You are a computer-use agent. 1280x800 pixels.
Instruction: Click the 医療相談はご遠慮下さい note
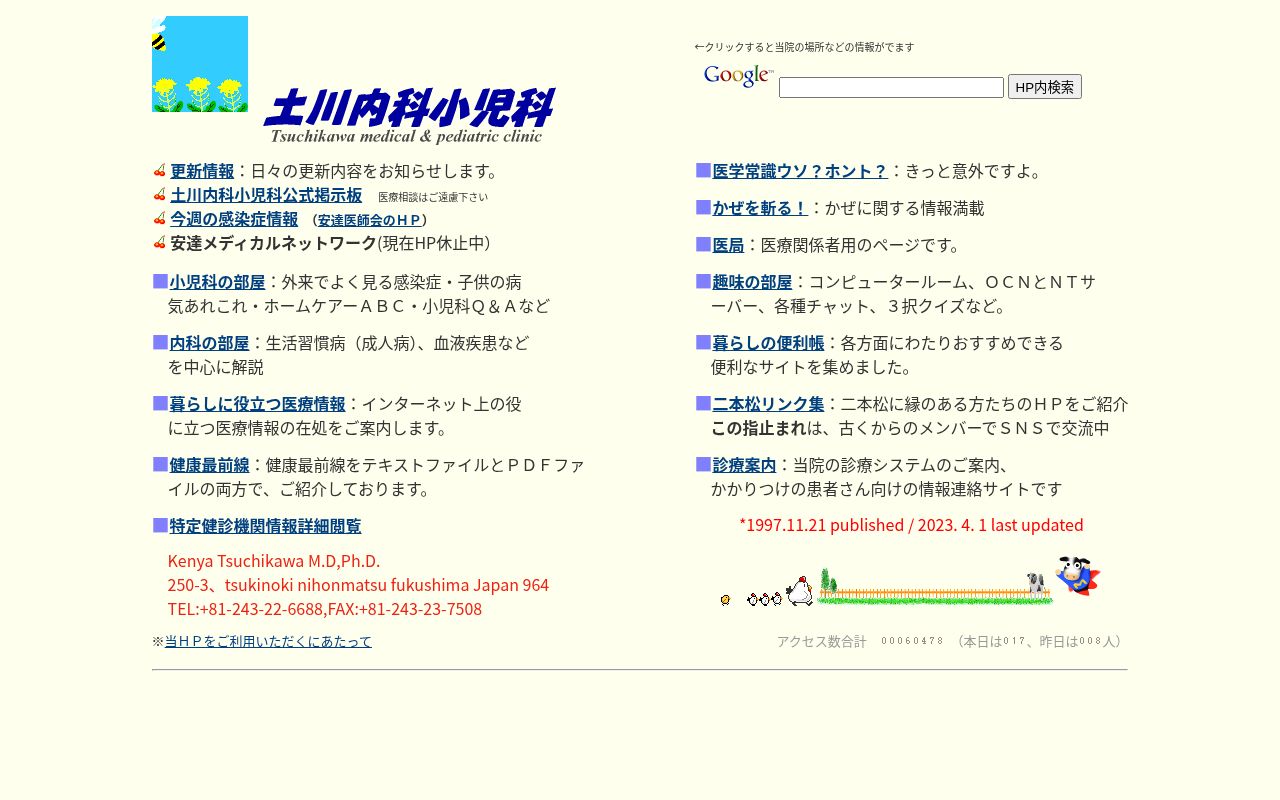433,197
